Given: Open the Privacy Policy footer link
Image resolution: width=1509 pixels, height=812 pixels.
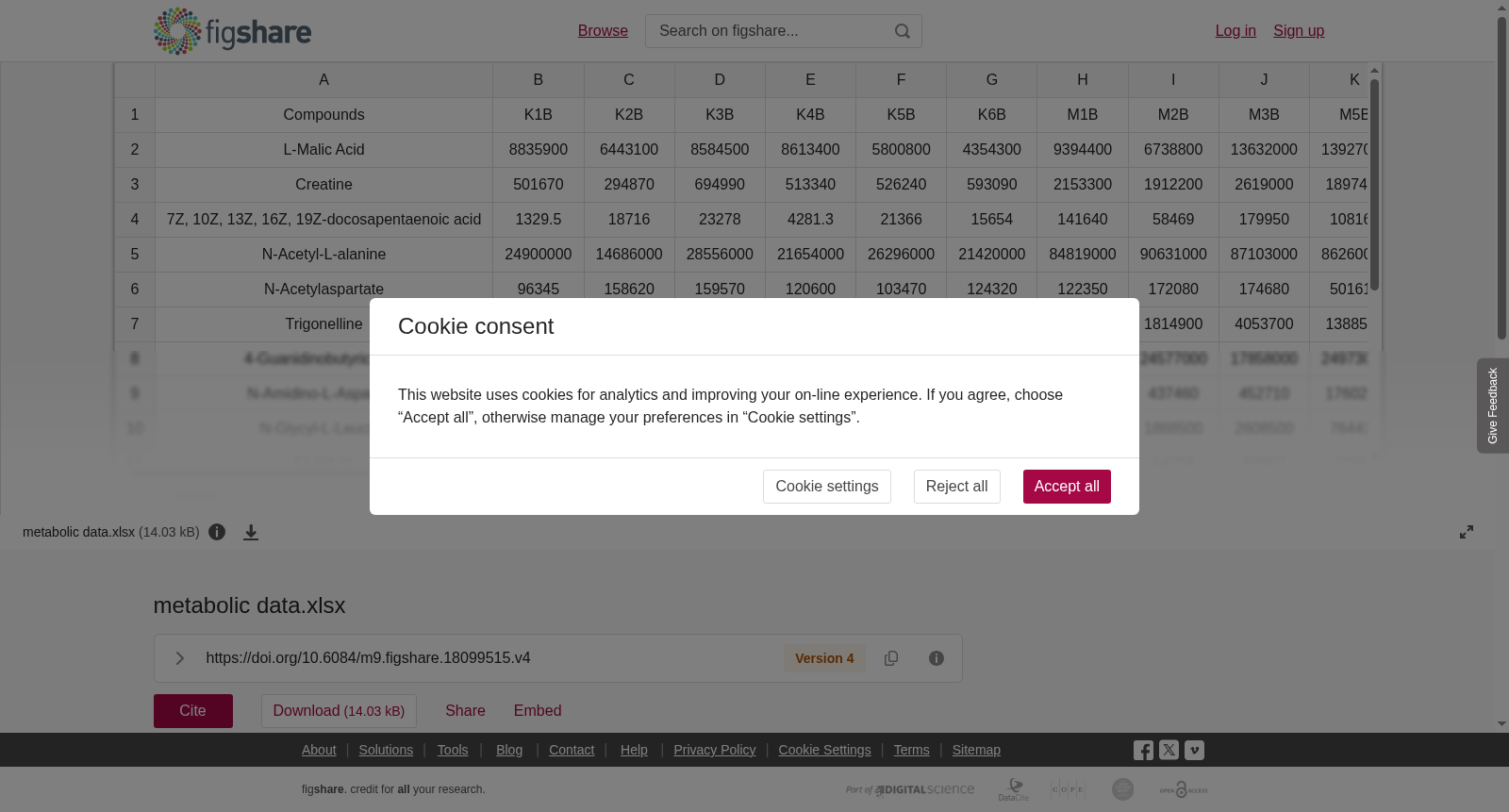Looking at the screenshot, I should 715,750.
